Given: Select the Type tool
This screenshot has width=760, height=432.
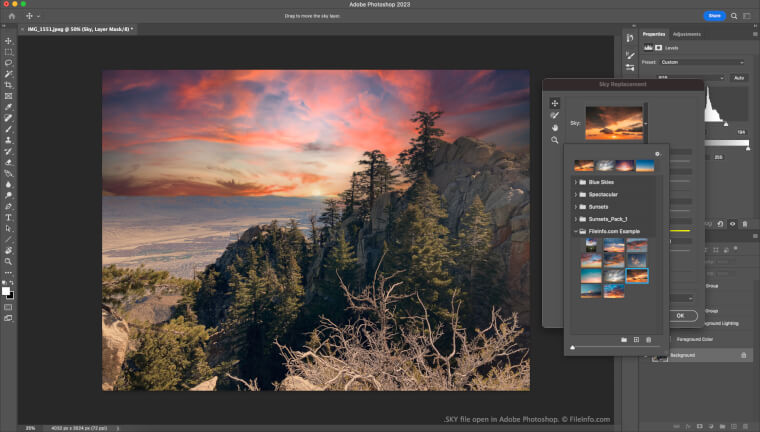Looking at the screenshot, I should point(9,217).
